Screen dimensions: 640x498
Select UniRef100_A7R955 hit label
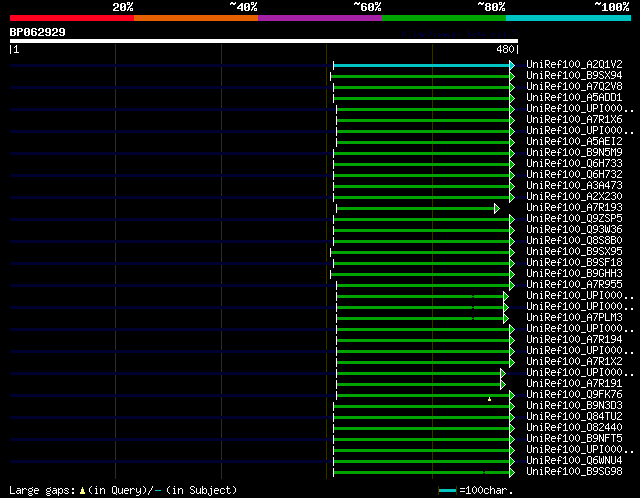[x=574, y=285]
